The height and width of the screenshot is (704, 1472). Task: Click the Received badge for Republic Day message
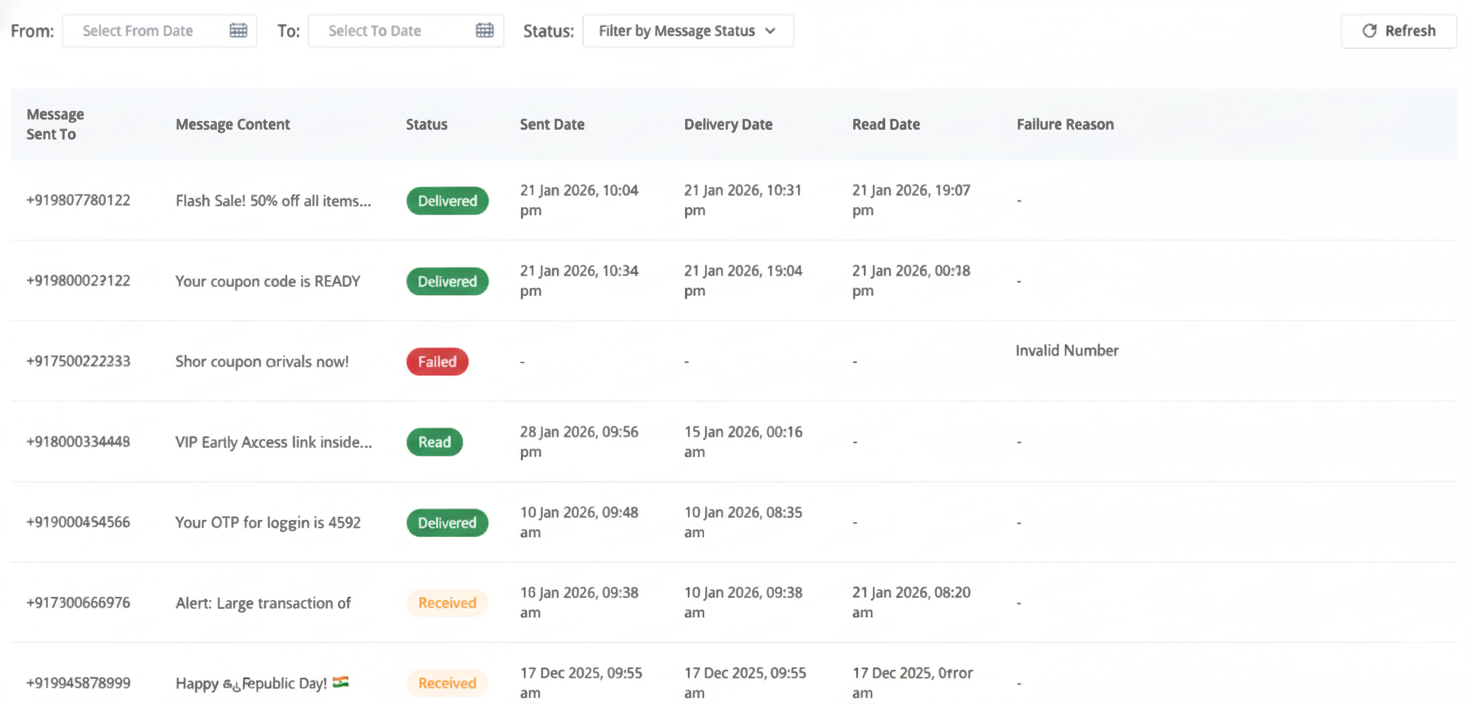447,684
